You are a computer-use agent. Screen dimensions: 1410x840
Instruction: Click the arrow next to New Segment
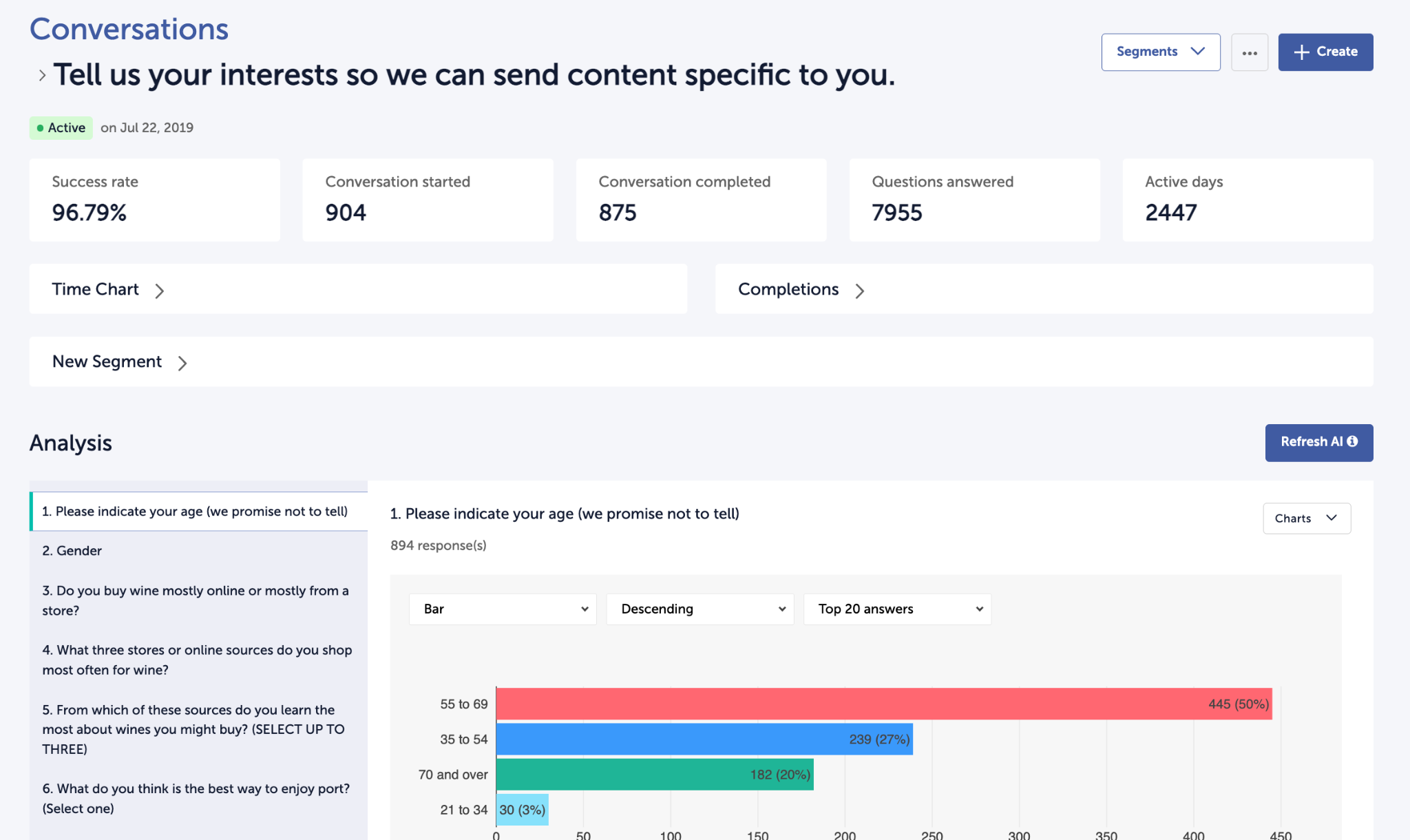182,363
